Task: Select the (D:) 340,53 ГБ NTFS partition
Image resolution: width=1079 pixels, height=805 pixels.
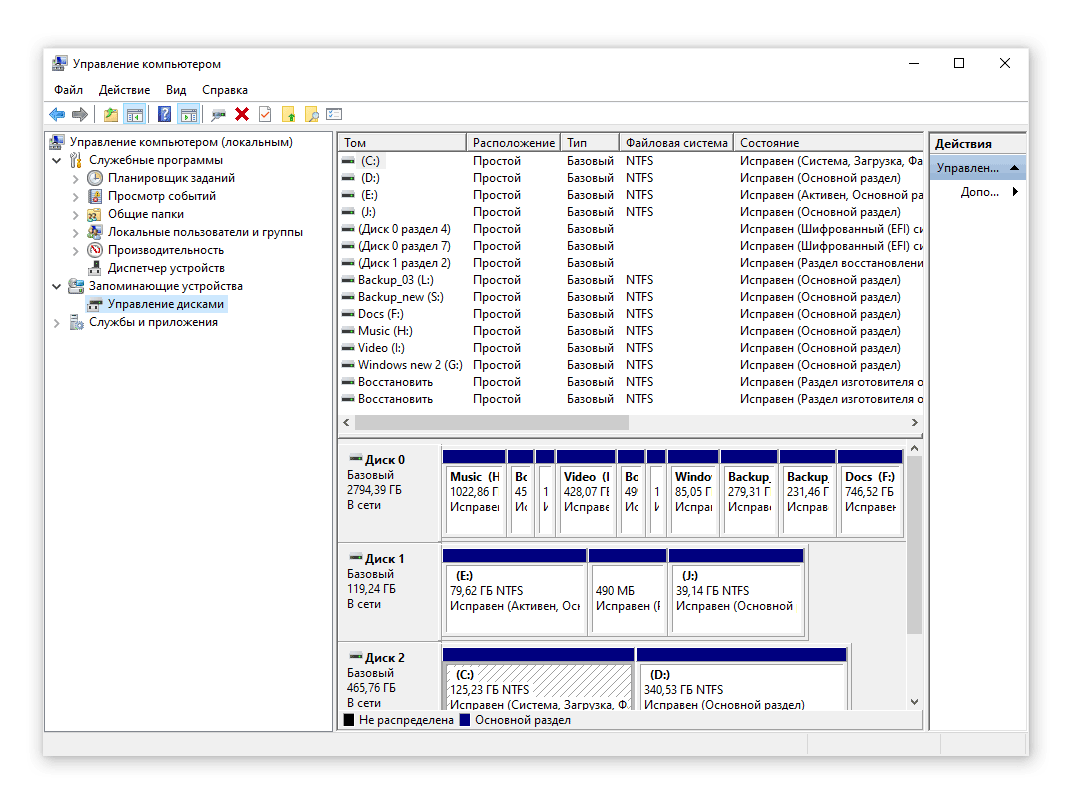Action: (x=742, y=678)
